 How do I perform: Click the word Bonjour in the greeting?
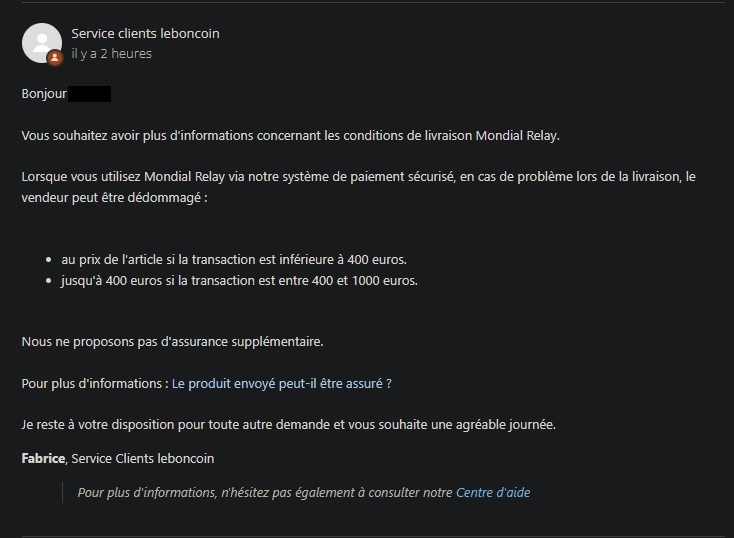[44, 94]
